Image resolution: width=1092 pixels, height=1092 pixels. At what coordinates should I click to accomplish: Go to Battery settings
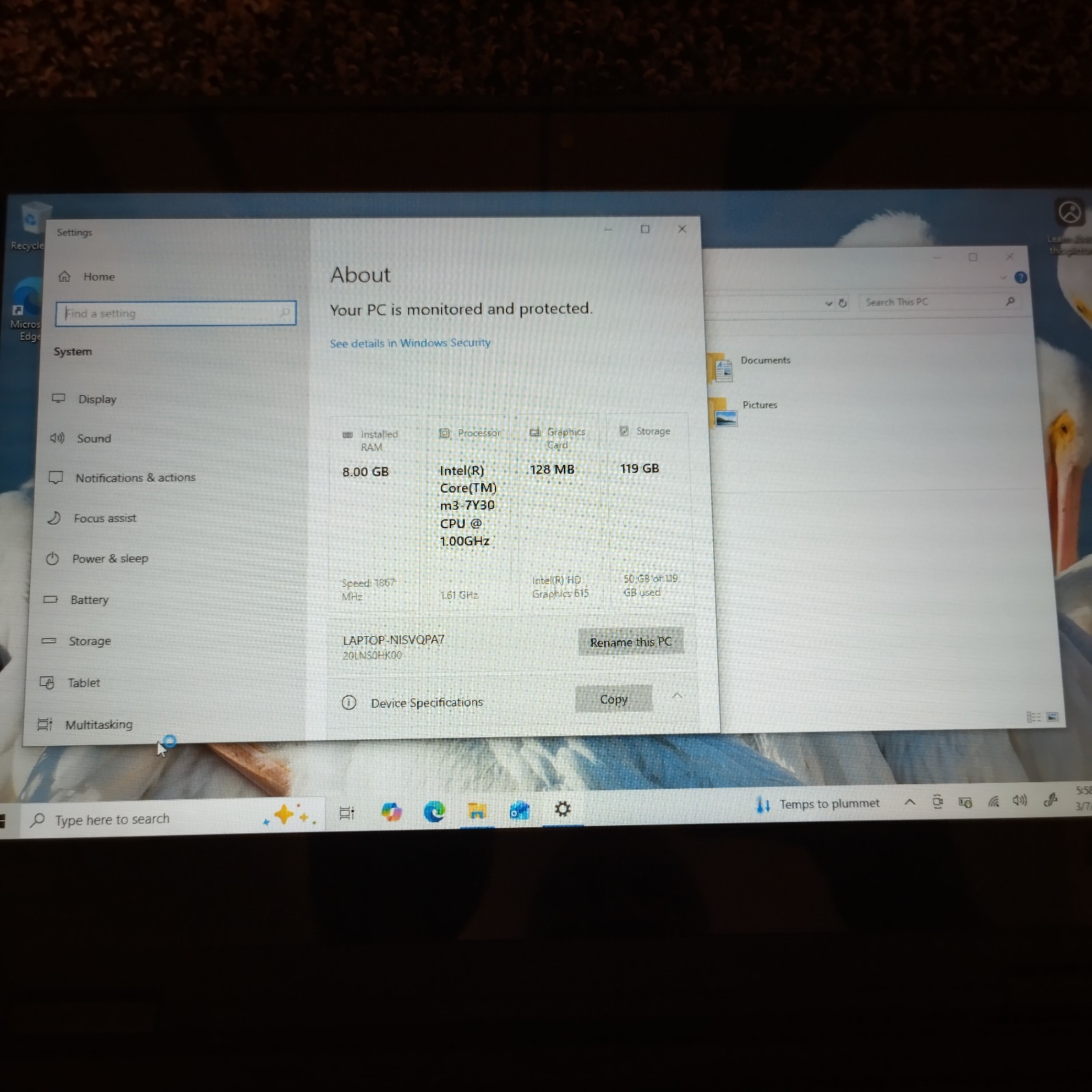point(76,599)
